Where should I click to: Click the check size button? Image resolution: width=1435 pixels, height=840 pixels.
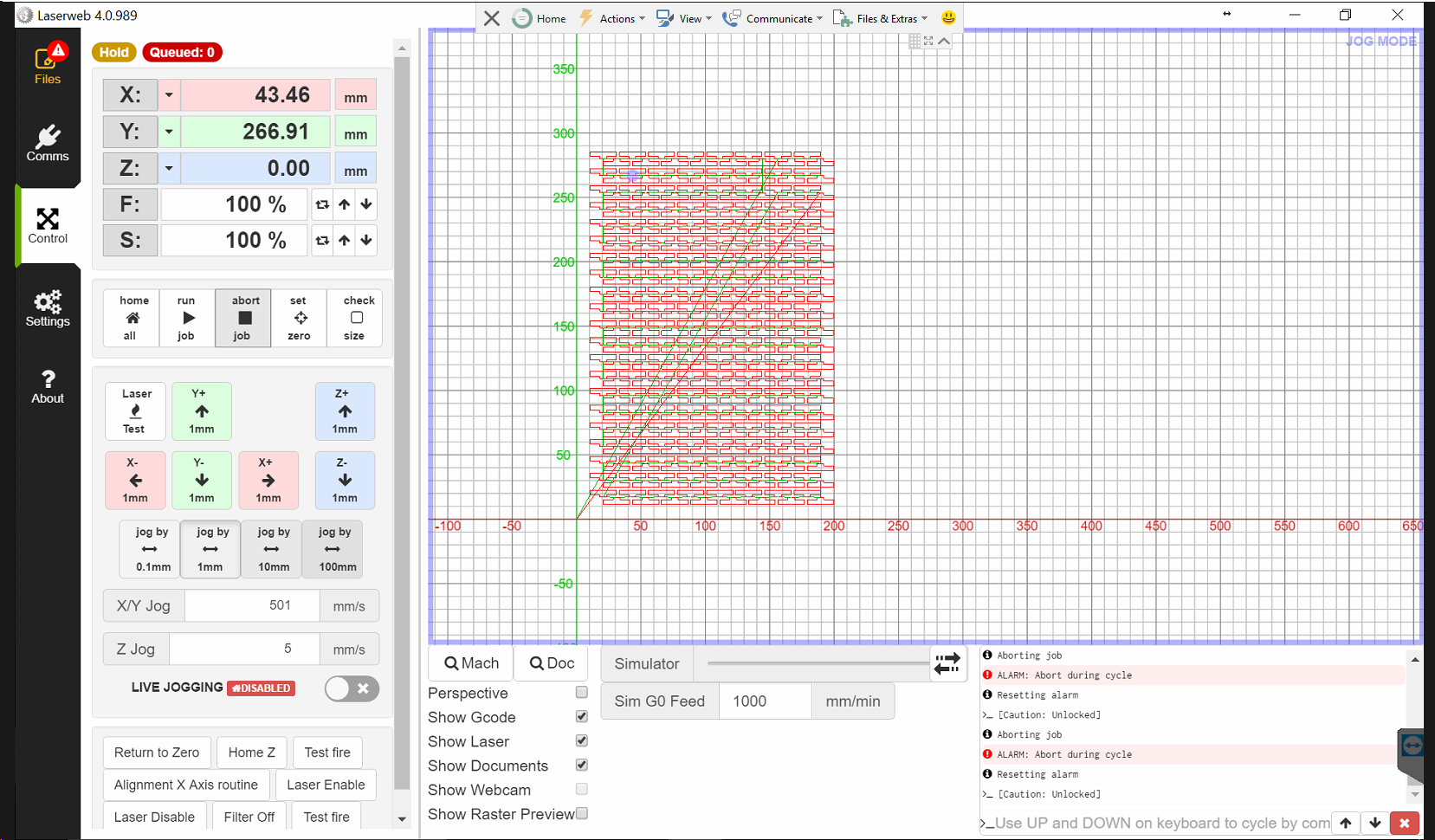(x=354, y=318)
